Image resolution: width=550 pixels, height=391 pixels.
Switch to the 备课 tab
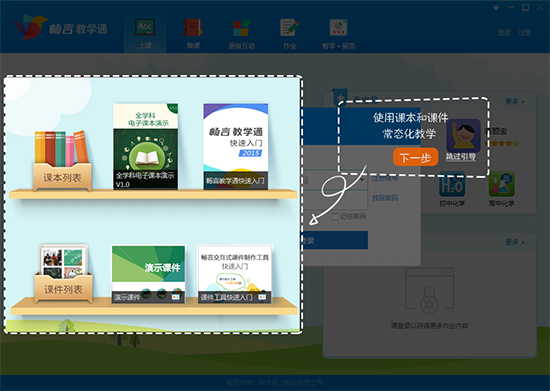point(193,34)
